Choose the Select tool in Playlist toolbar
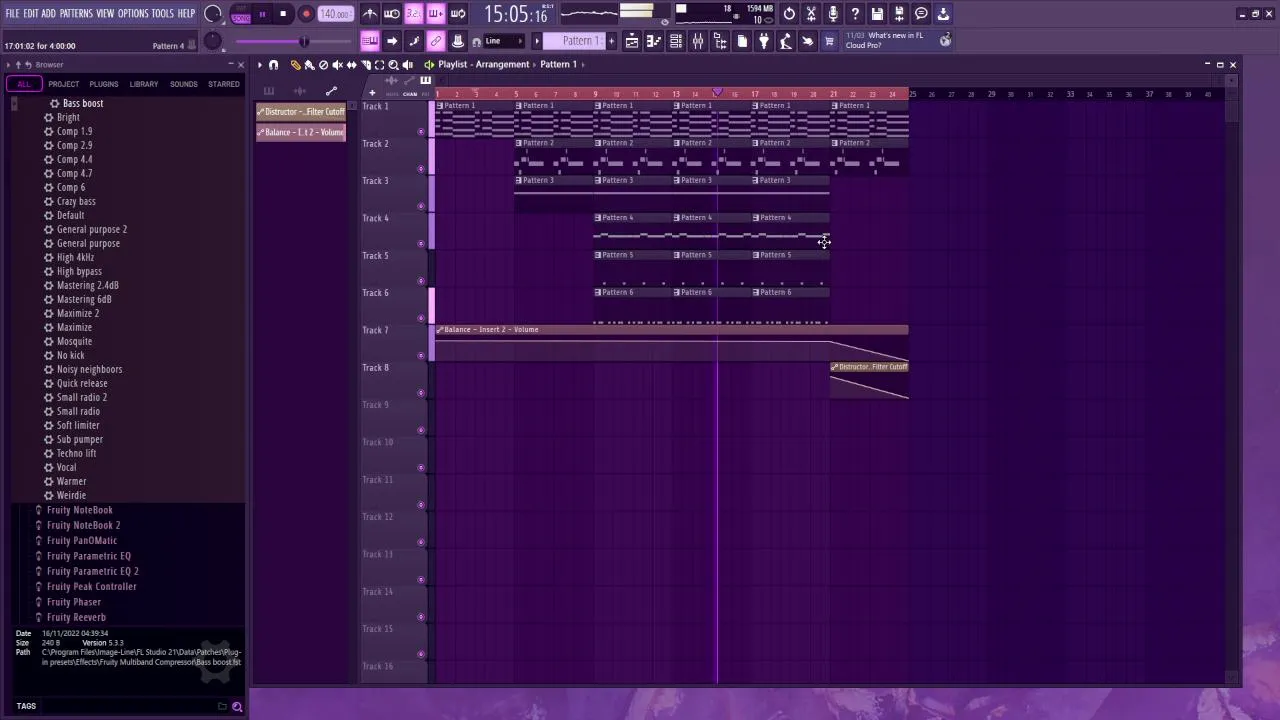 tap(379, 65)
